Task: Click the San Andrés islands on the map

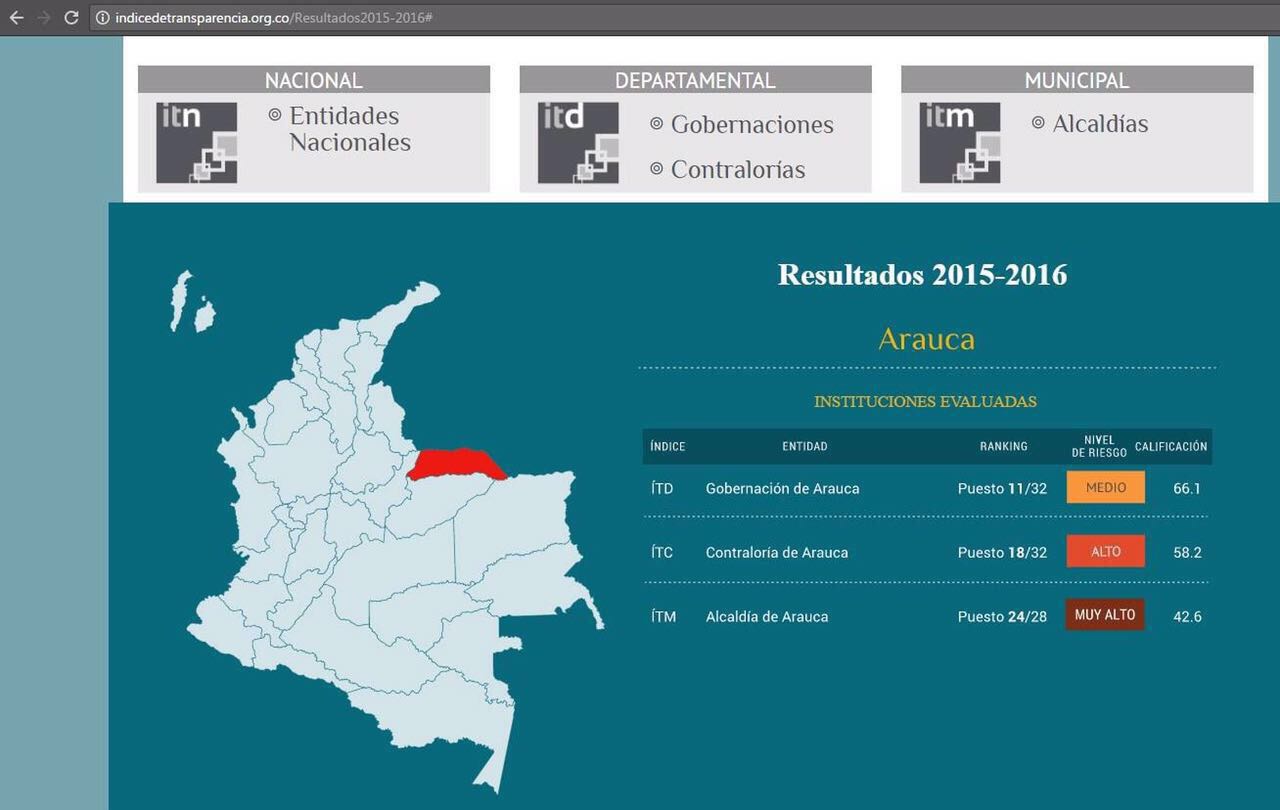Action: pos(191,302)
